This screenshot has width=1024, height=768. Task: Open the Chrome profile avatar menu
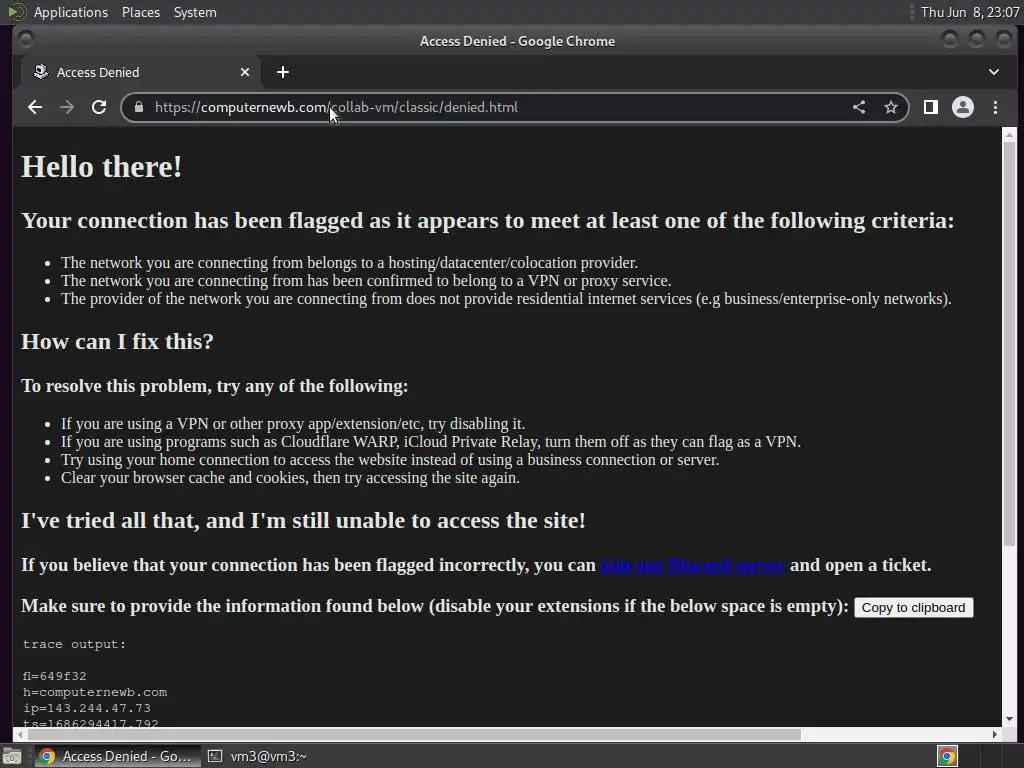pos(963,107)
